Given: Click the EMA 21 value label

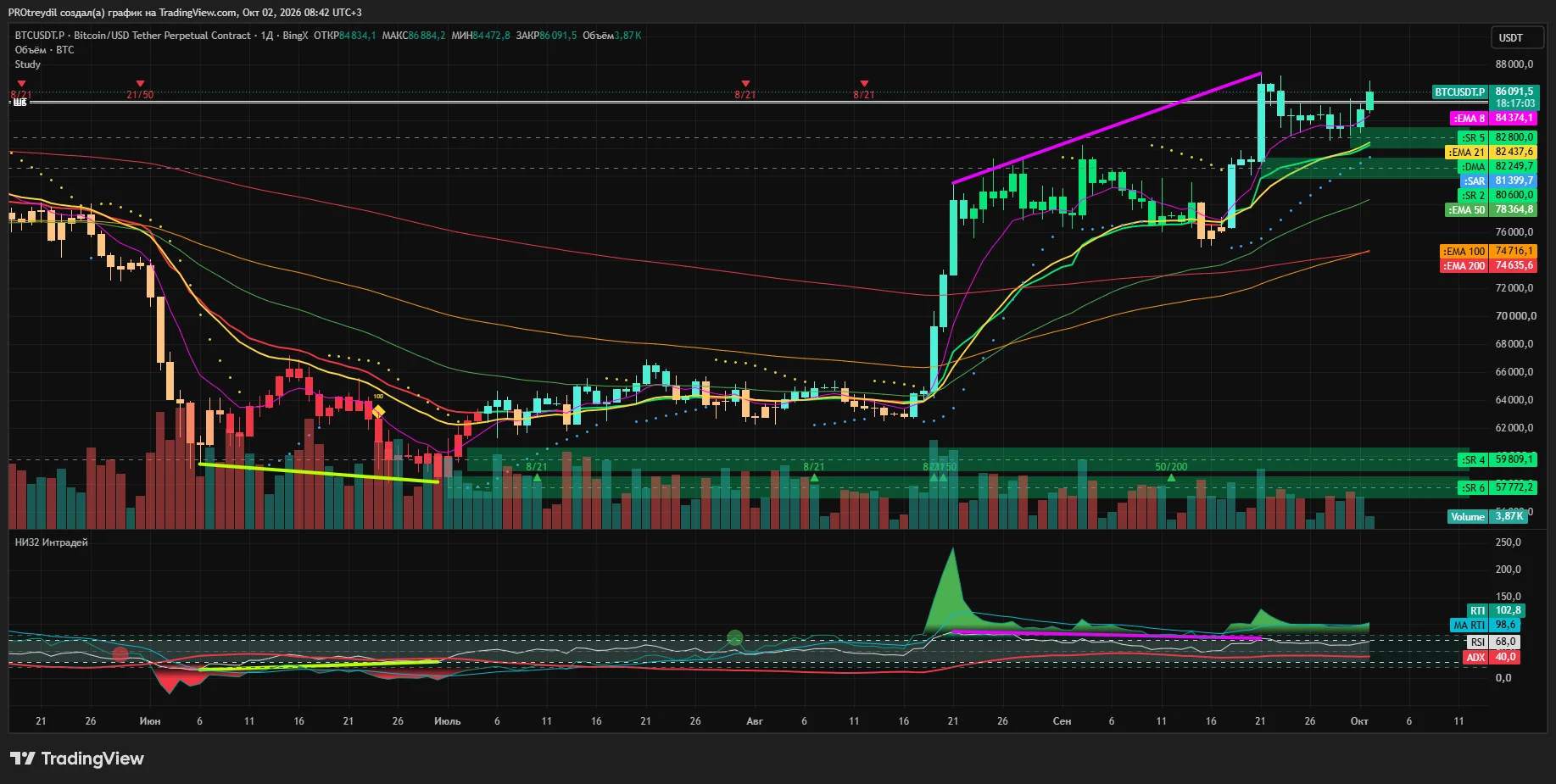Looking at the screenshot, I should tap(1492, 152).
